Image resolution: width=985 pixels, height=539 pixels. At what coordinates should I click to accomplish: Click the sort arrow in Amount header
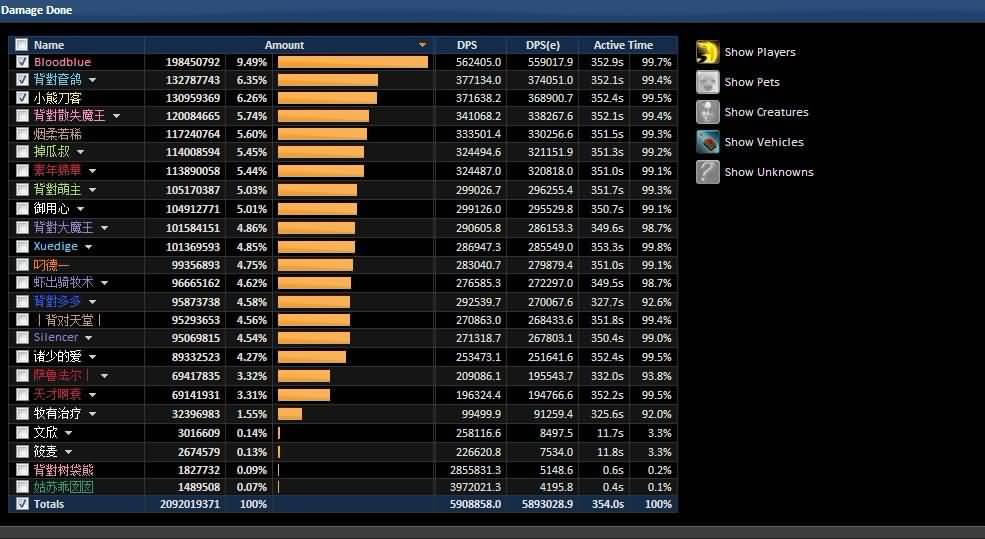[x=423, y=45]
